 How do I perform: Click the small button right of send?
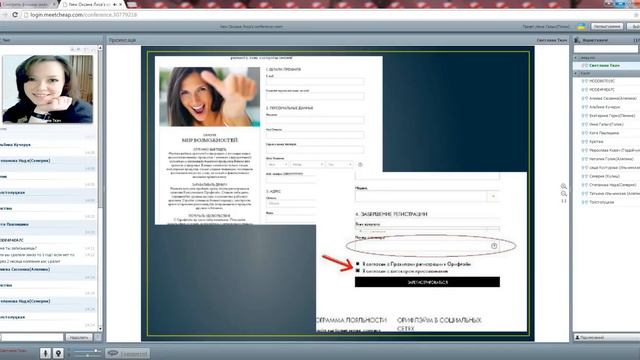coord(98,337)
